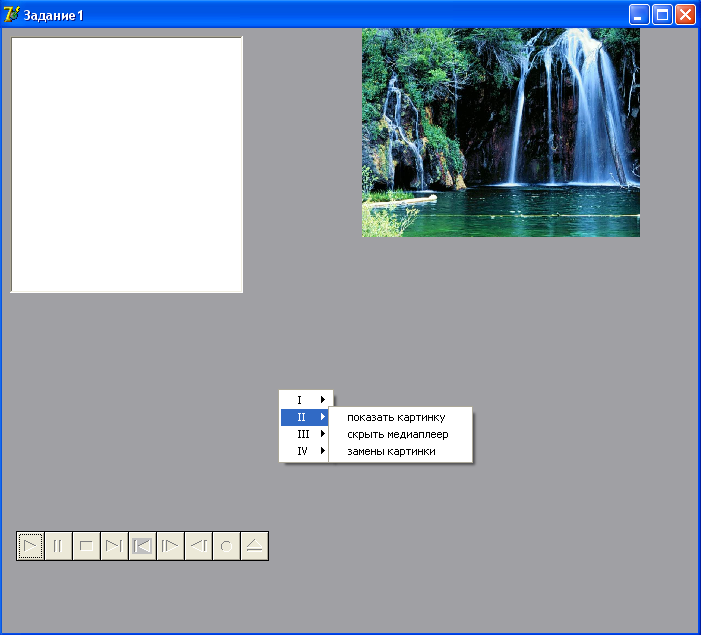This screenshot has width=701, height=635.
Task: Maximize the Задание 1 window
Action: (662, 15)
